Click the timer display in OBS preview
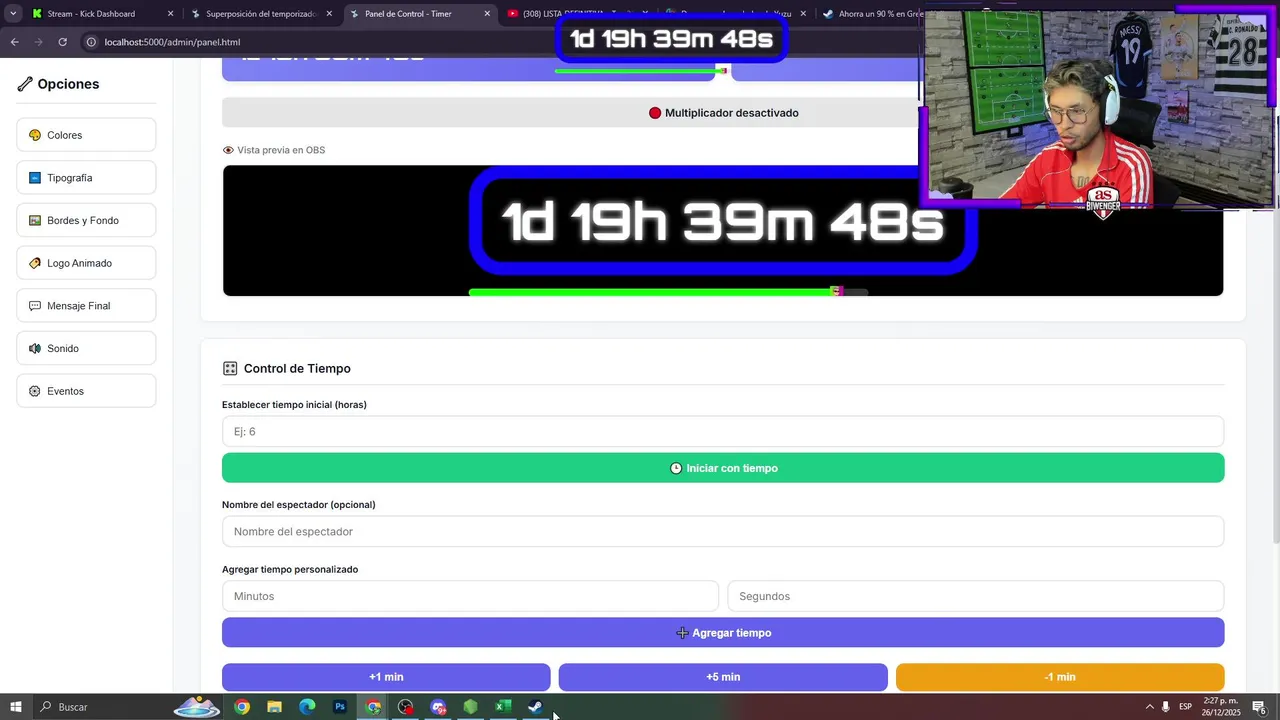 click(x=722, y=222)
